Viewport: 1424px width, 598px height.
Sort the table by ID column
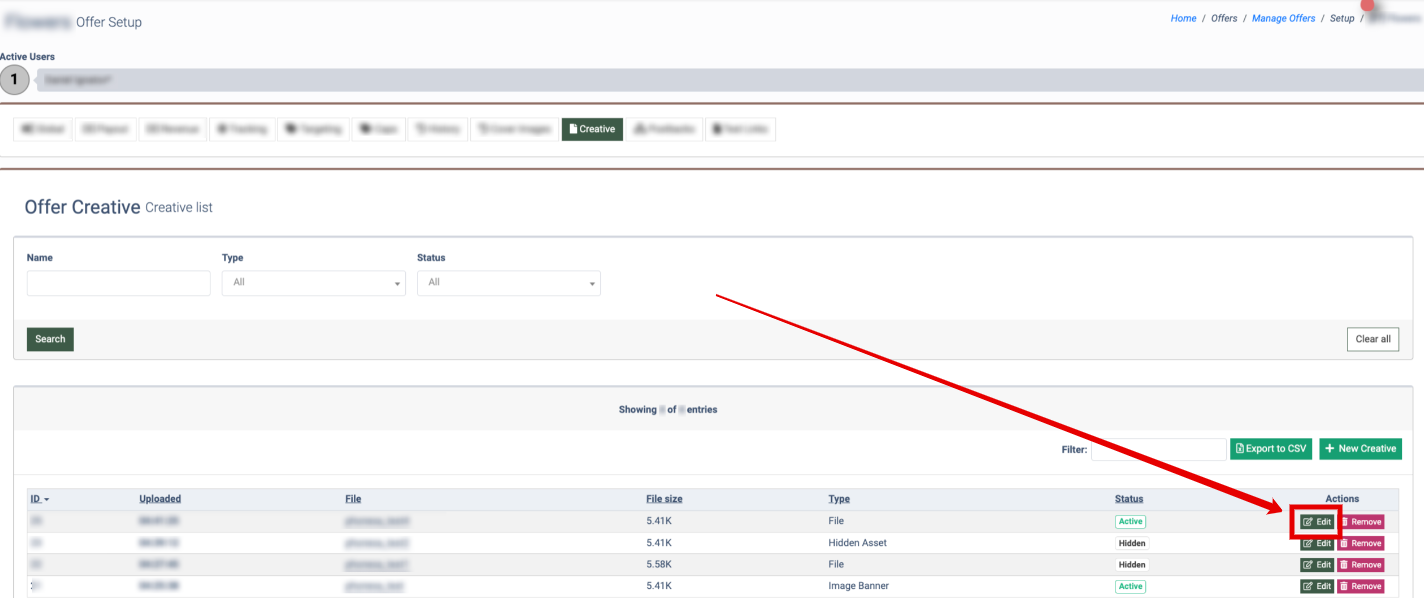point(39,499)
